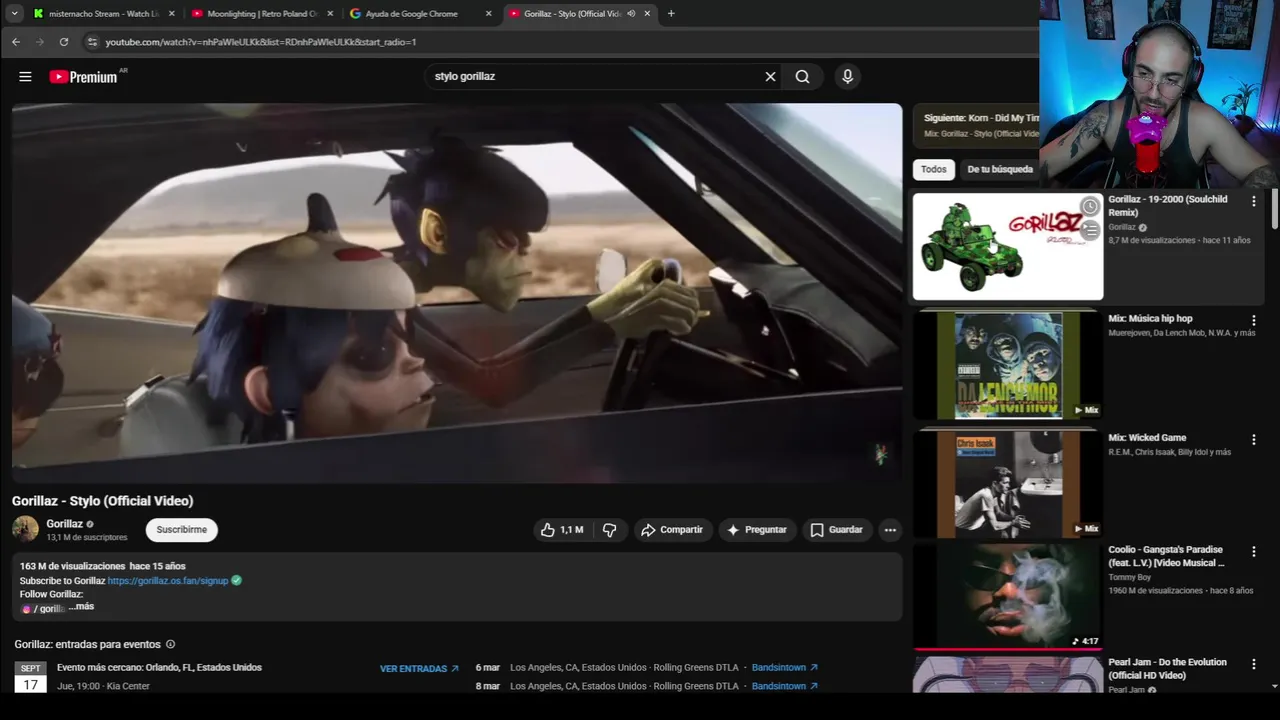
Task: Open options menu for Mix: Wicked Game
Action: coord(1253,439)
